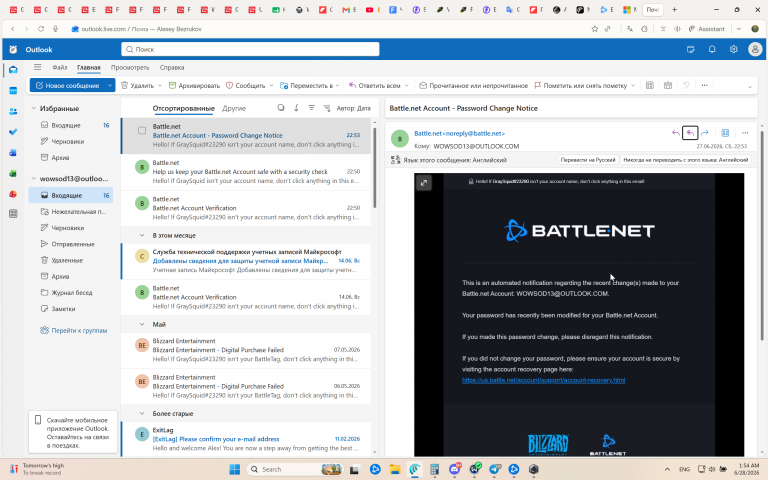Collapse the wowsod13@outlook account folder tree
The width and height of the screenshot is (768, 480).
[33, 178]
